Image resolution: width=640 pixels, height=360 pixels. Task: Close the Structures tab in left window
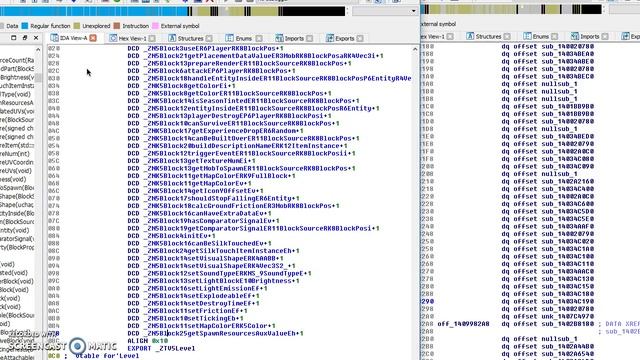(209, 38)
